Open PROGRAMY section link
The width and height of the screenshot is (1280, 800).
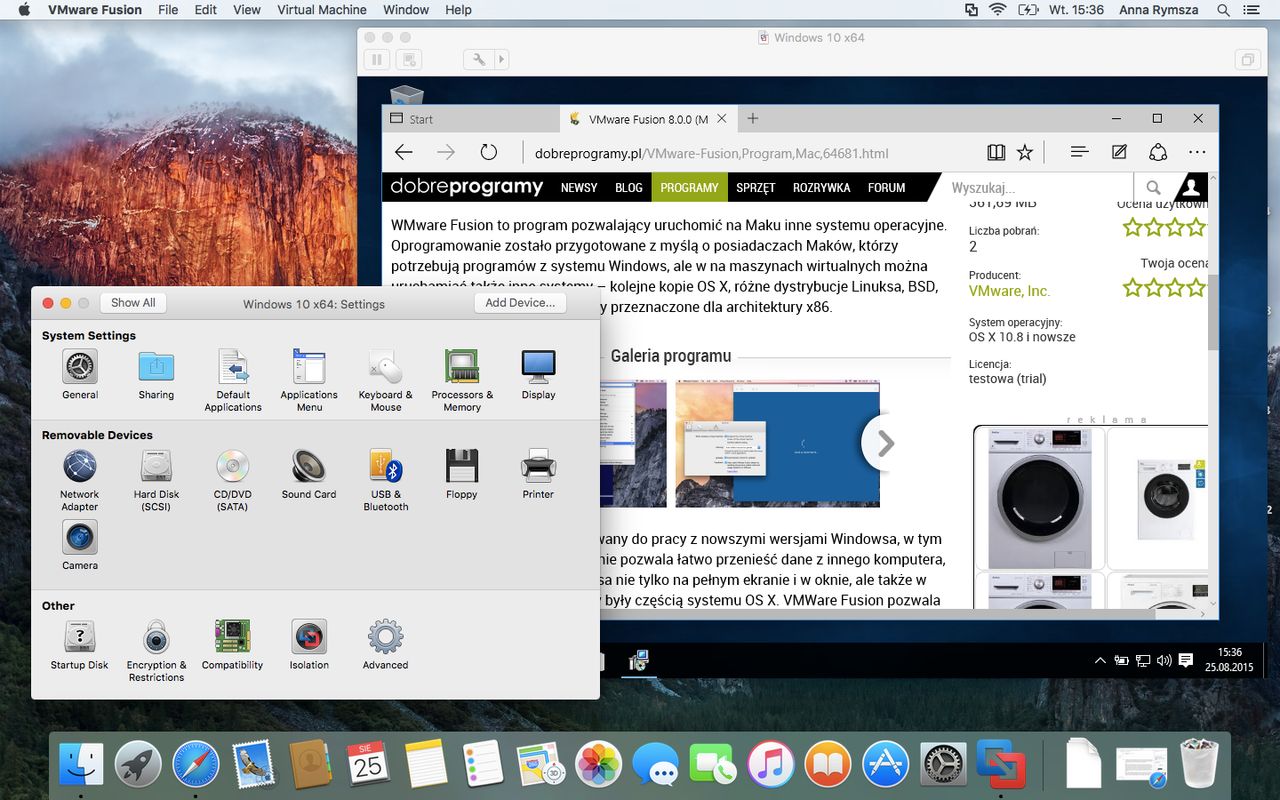click(689, 187)
